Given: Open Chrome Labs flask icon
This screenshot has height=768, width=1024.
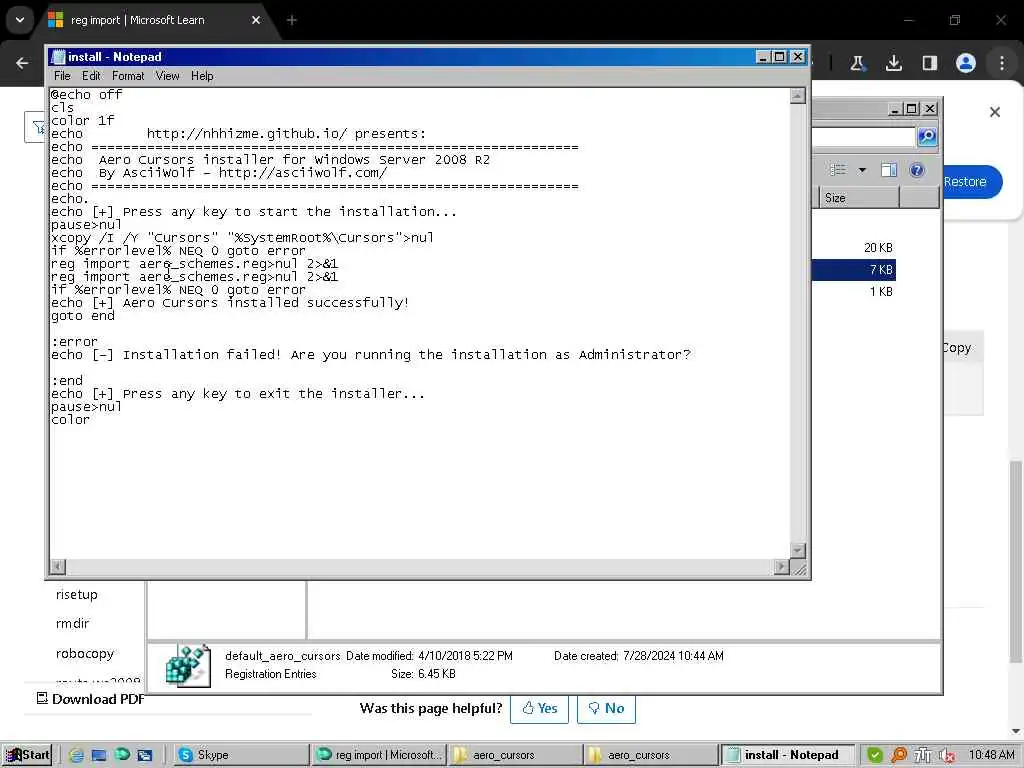Looking at the screenshot, I should click(857, 63).
